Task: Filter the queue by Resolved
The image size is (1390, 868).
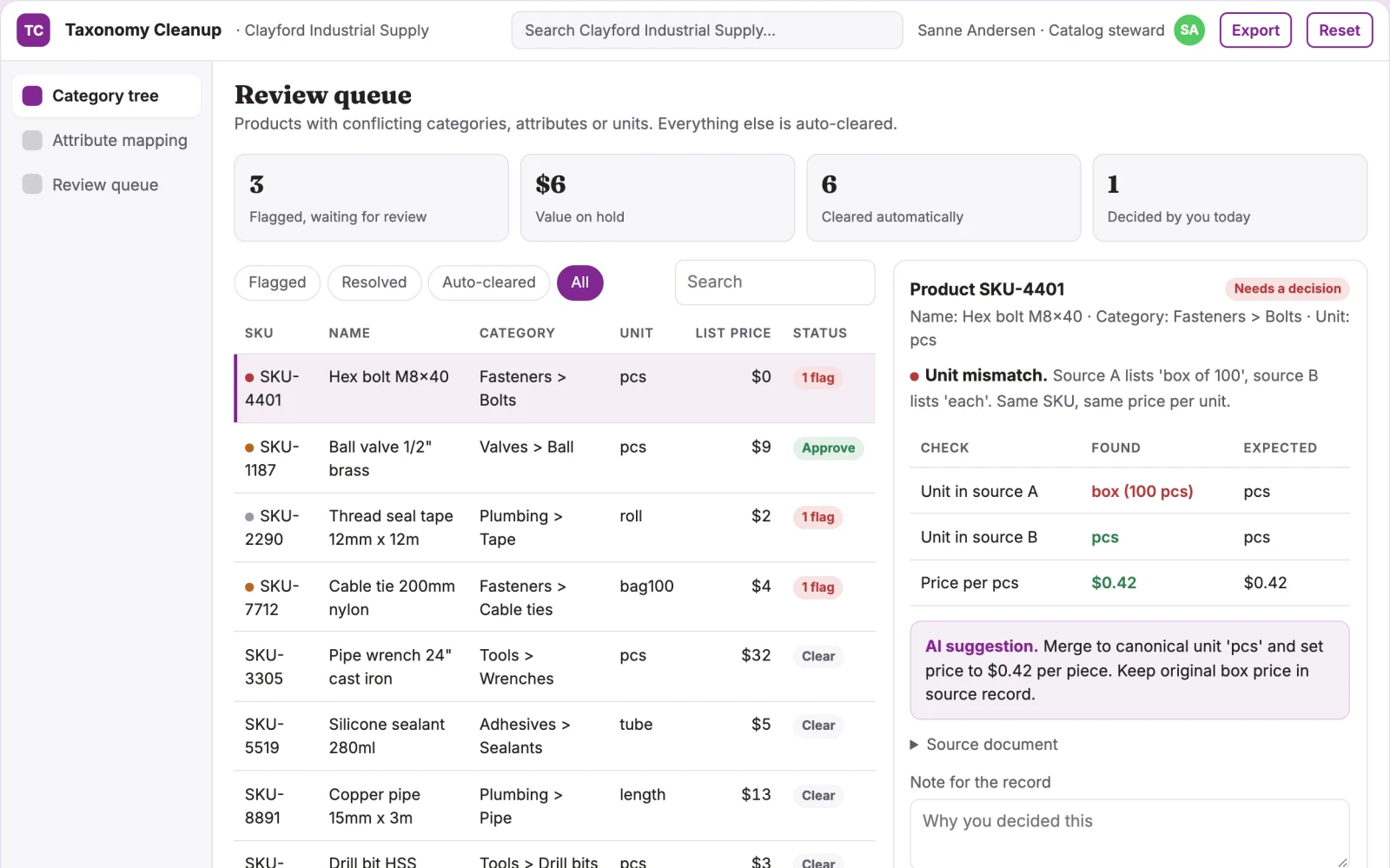Action: [x=374, y=282]
